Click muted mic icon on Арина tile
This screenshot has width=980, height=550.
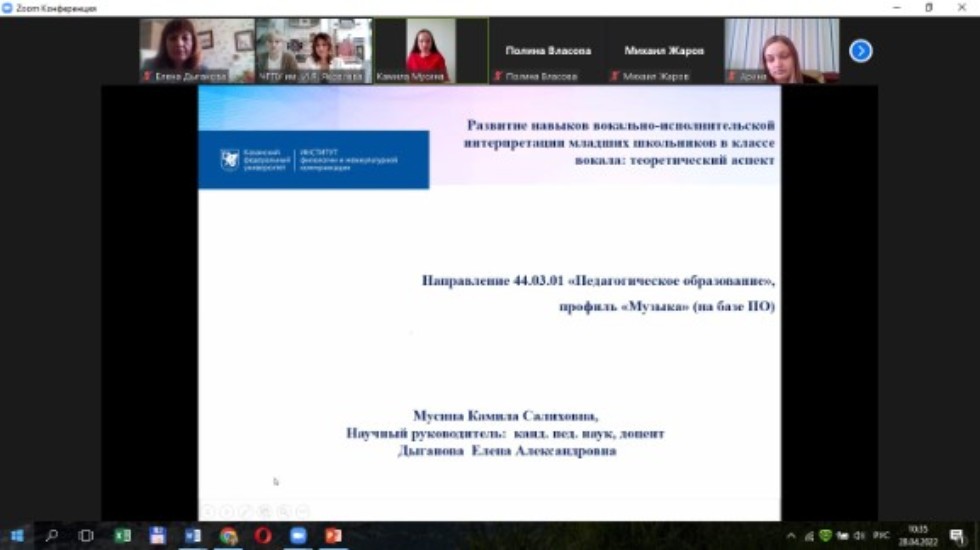click(732, 76)
